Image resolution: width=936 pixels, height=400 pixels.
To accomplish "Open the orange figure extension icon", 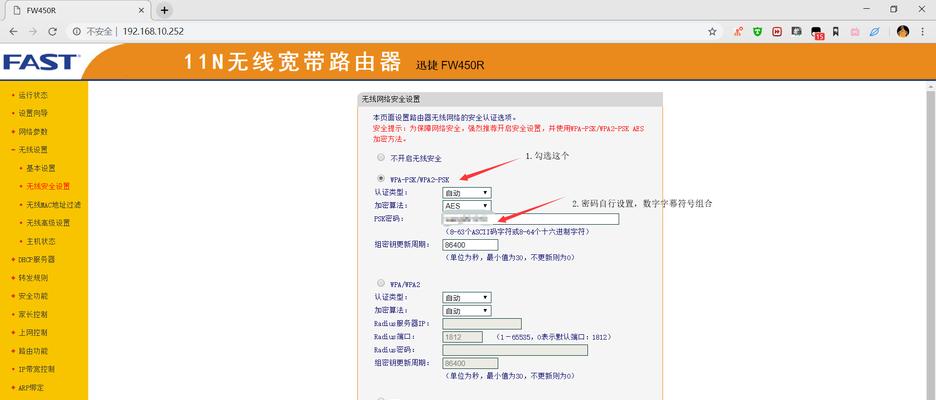I will coord(738,32).
